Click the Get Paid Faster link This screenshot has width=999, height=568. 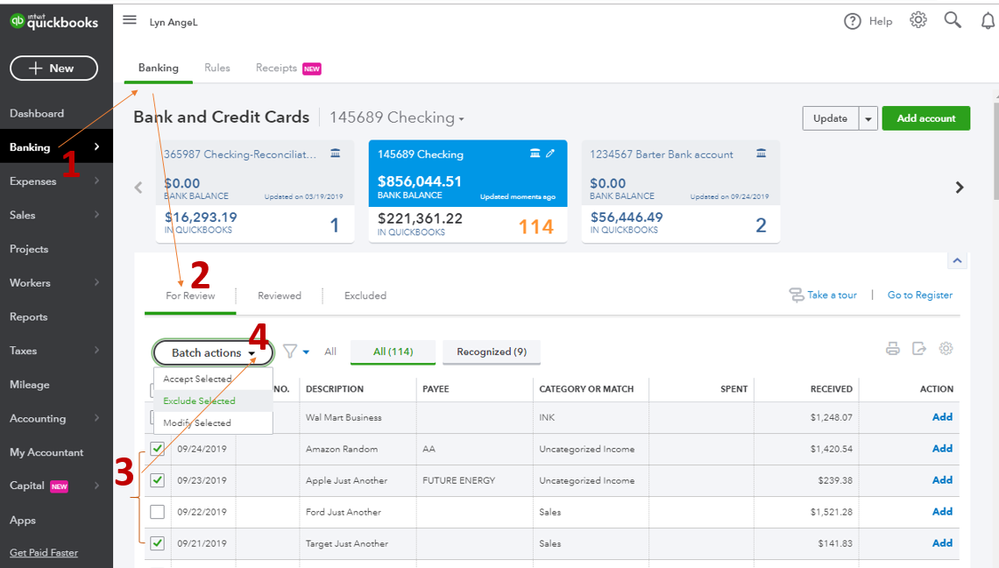pos(43,552)
